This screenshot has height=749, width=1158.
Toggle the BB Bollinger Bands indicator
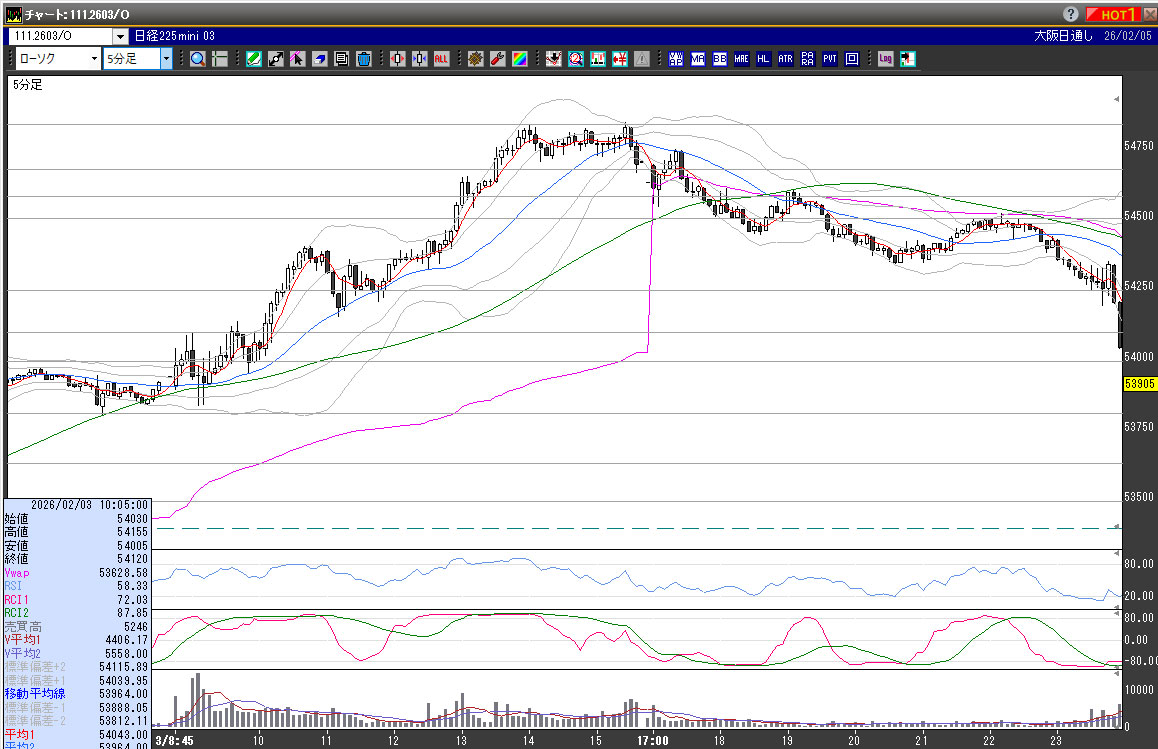coord(720,59)
